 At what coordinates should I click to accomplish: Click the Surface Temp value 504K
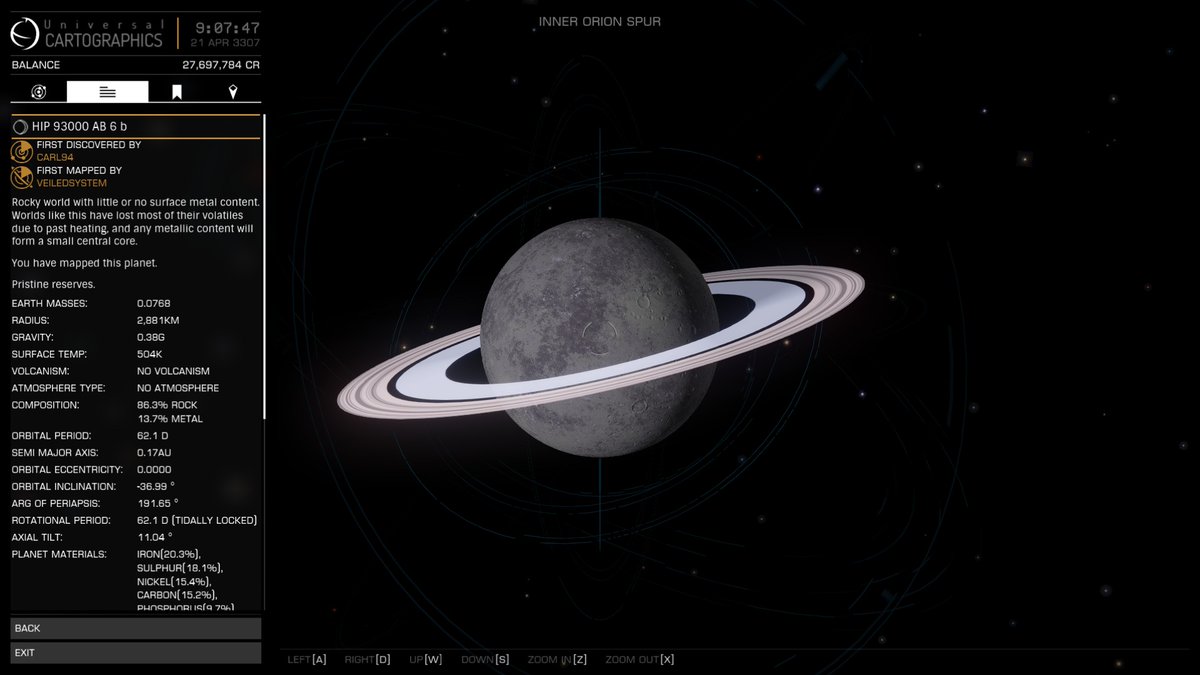149,354
